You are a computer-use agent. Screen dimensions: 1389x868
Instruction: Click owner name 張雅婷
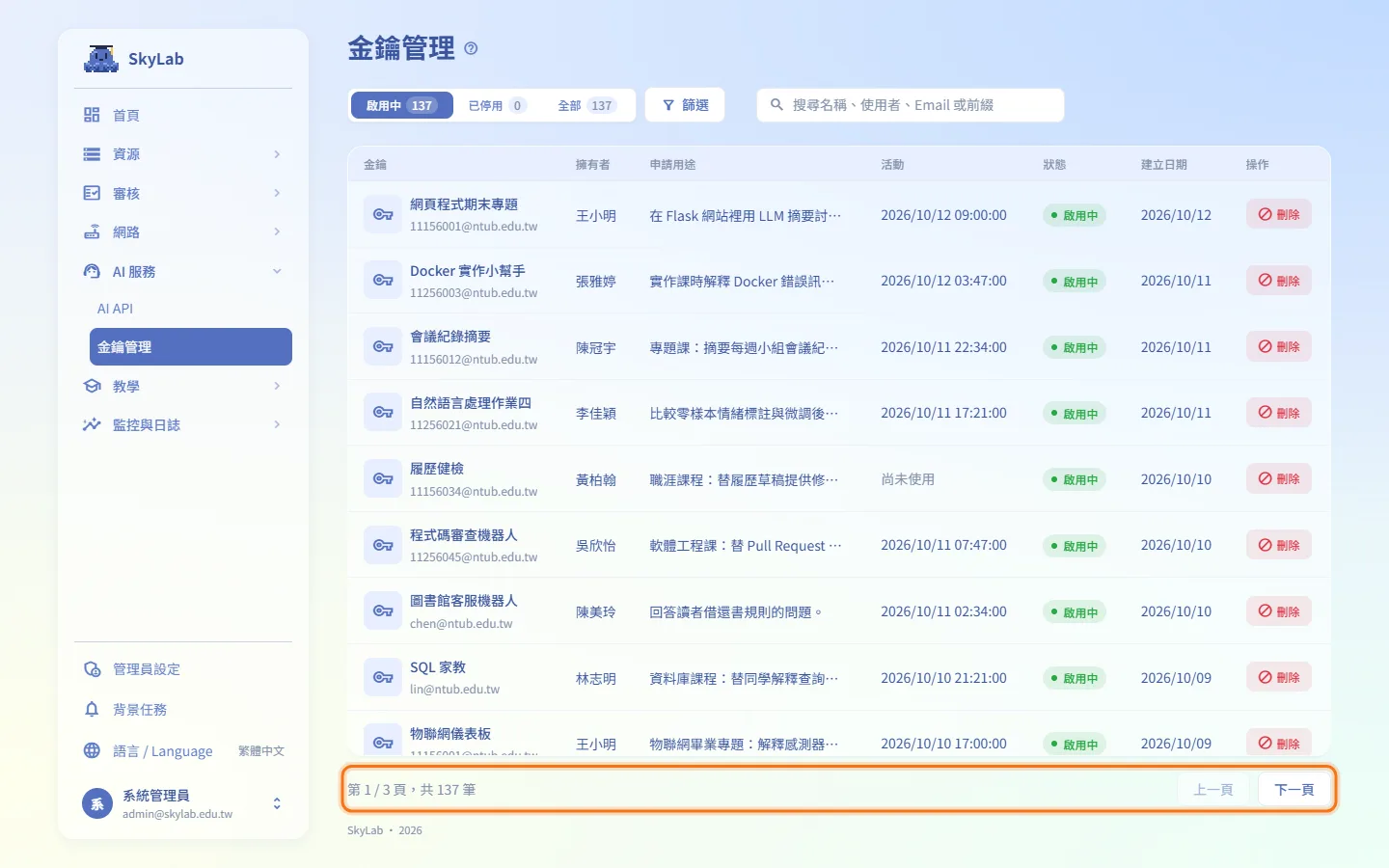tap(596, 282)
